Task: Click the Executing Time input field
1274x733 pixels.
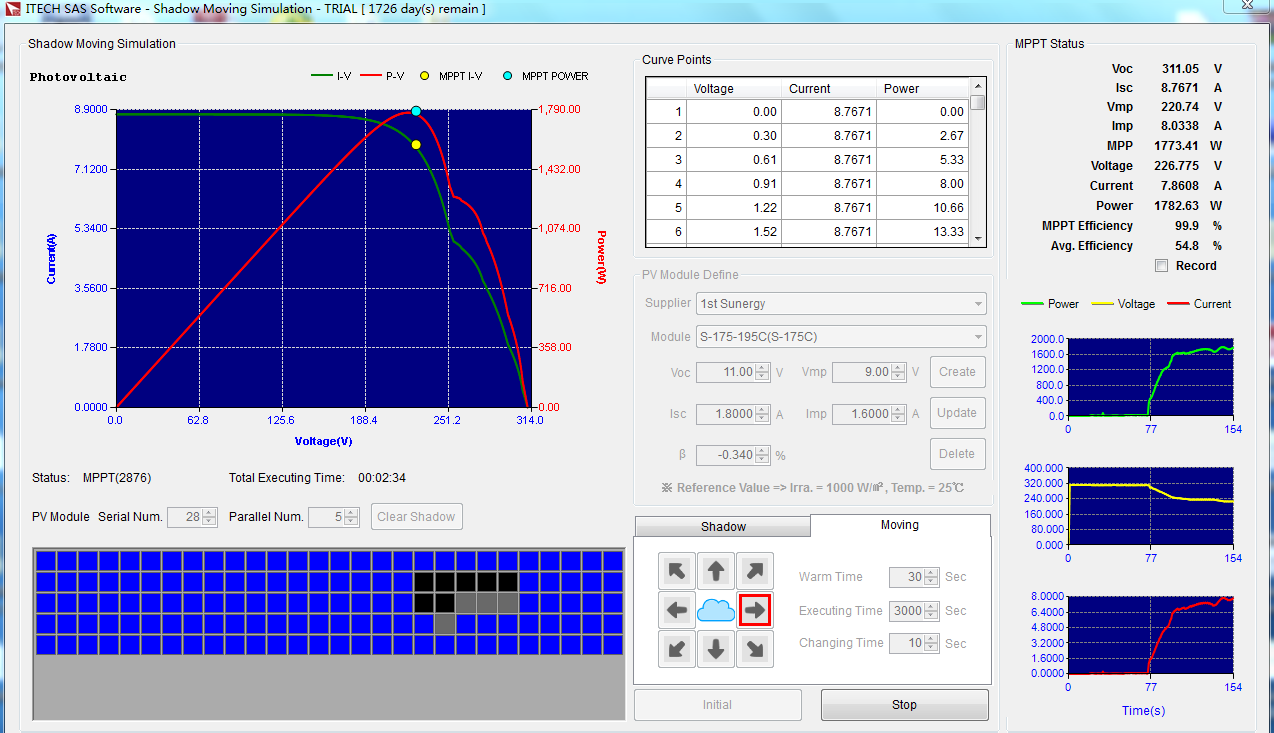Action: pos(907,611)
